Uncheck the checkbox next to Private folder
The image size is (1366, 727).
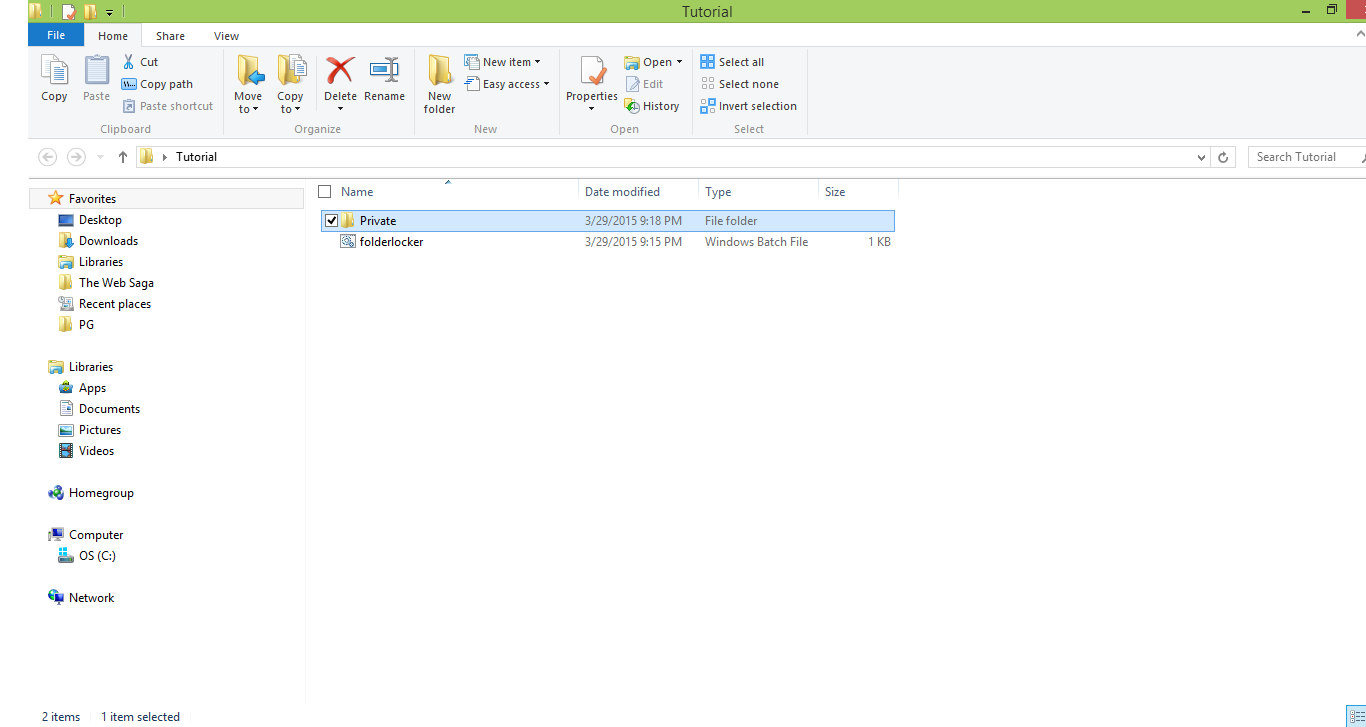pos(331,220)
